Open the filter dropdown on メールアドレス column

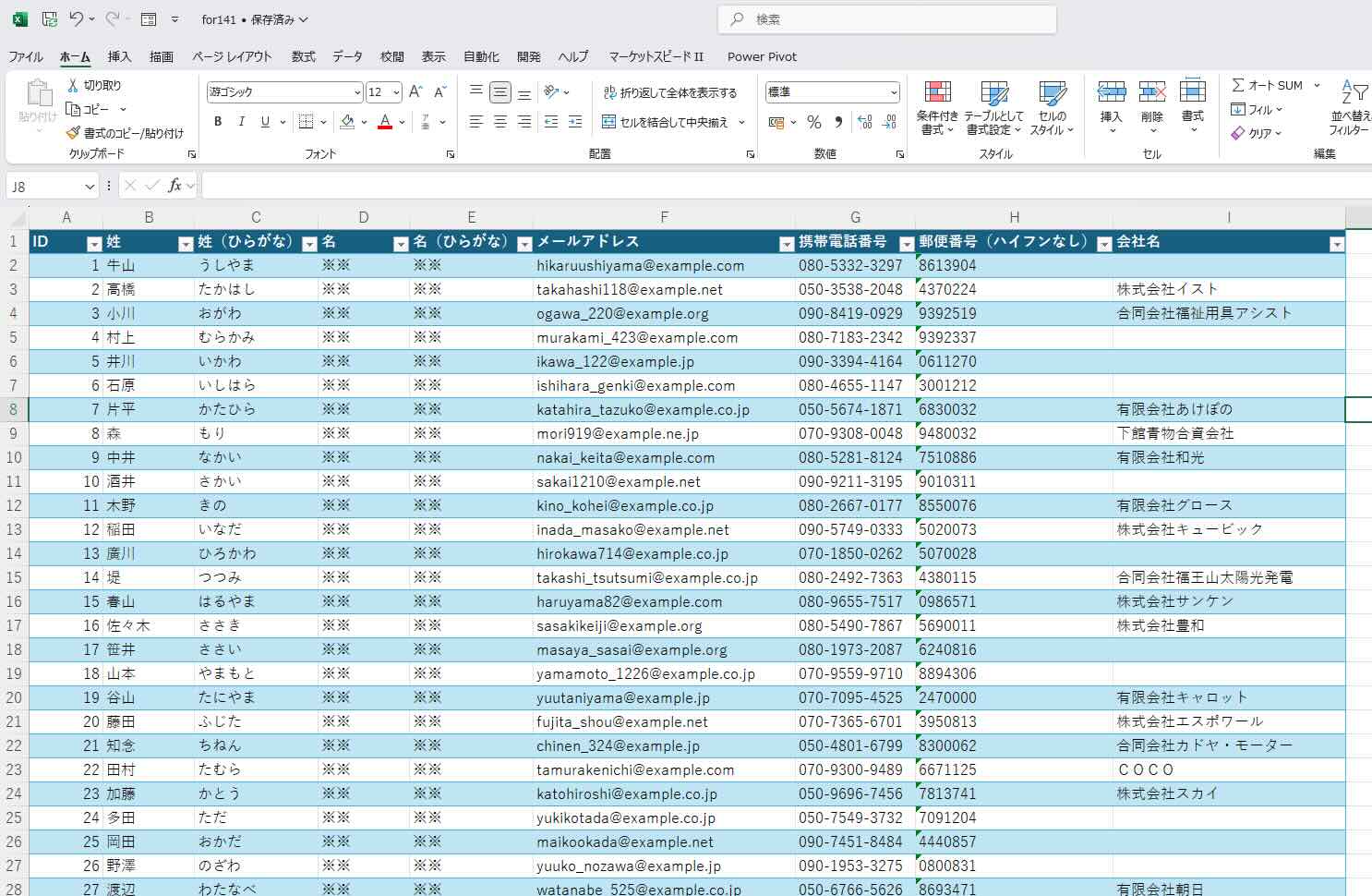point(787,244)
